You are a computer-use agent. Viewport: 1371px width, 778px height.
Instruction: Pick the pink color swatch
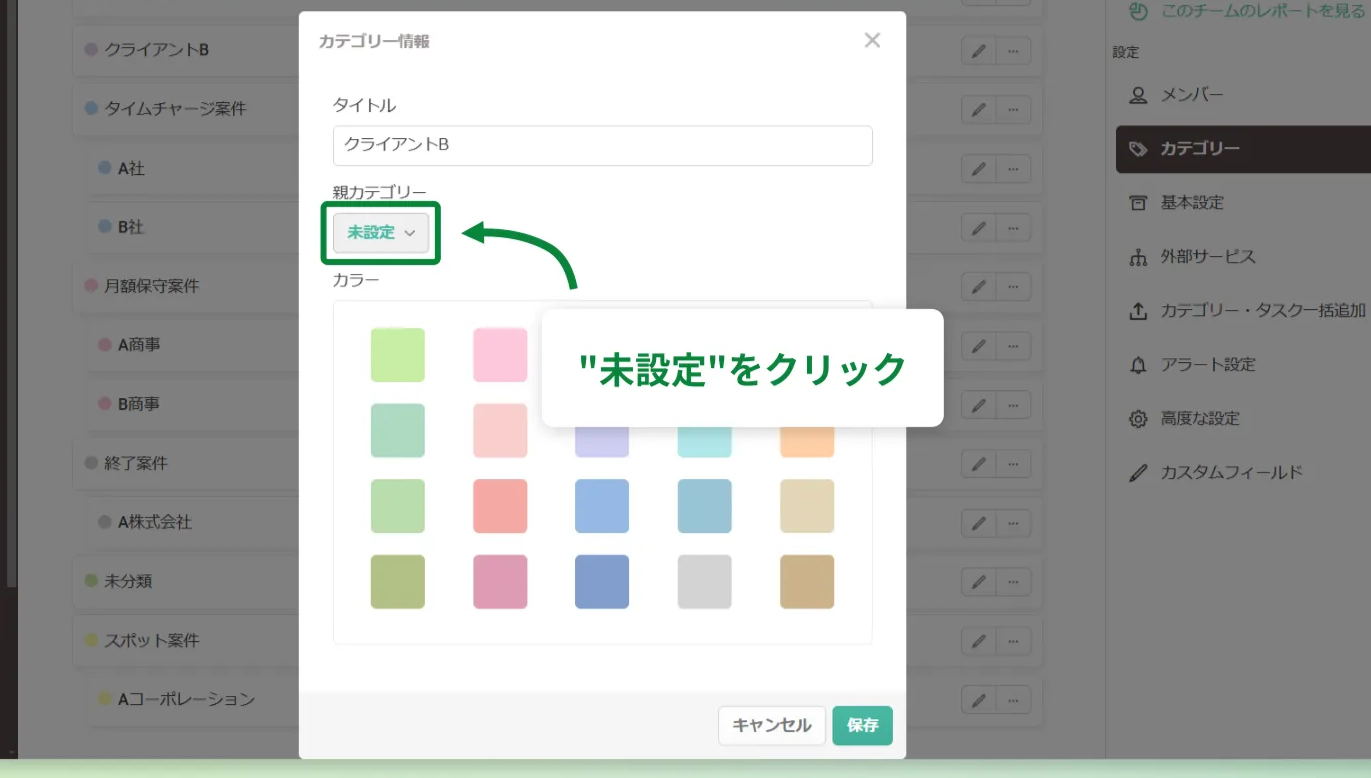tap(500, 354)
